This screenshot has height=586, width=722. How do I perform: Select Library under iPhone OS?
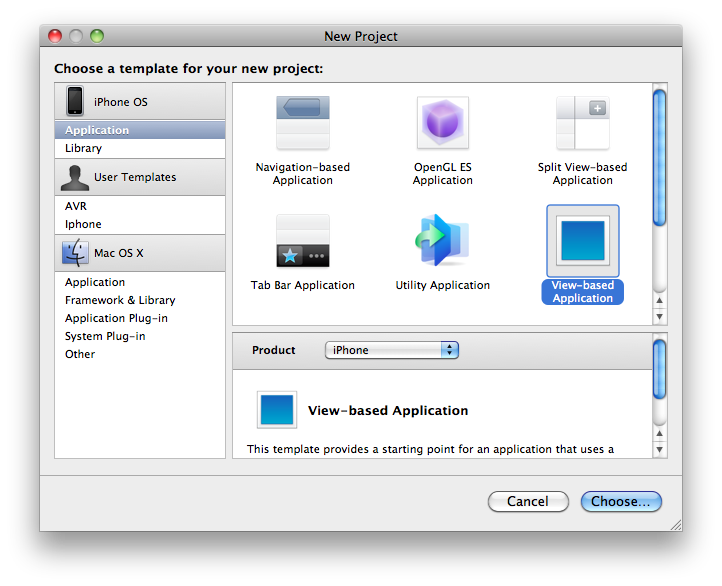click(x=140, y=148)
